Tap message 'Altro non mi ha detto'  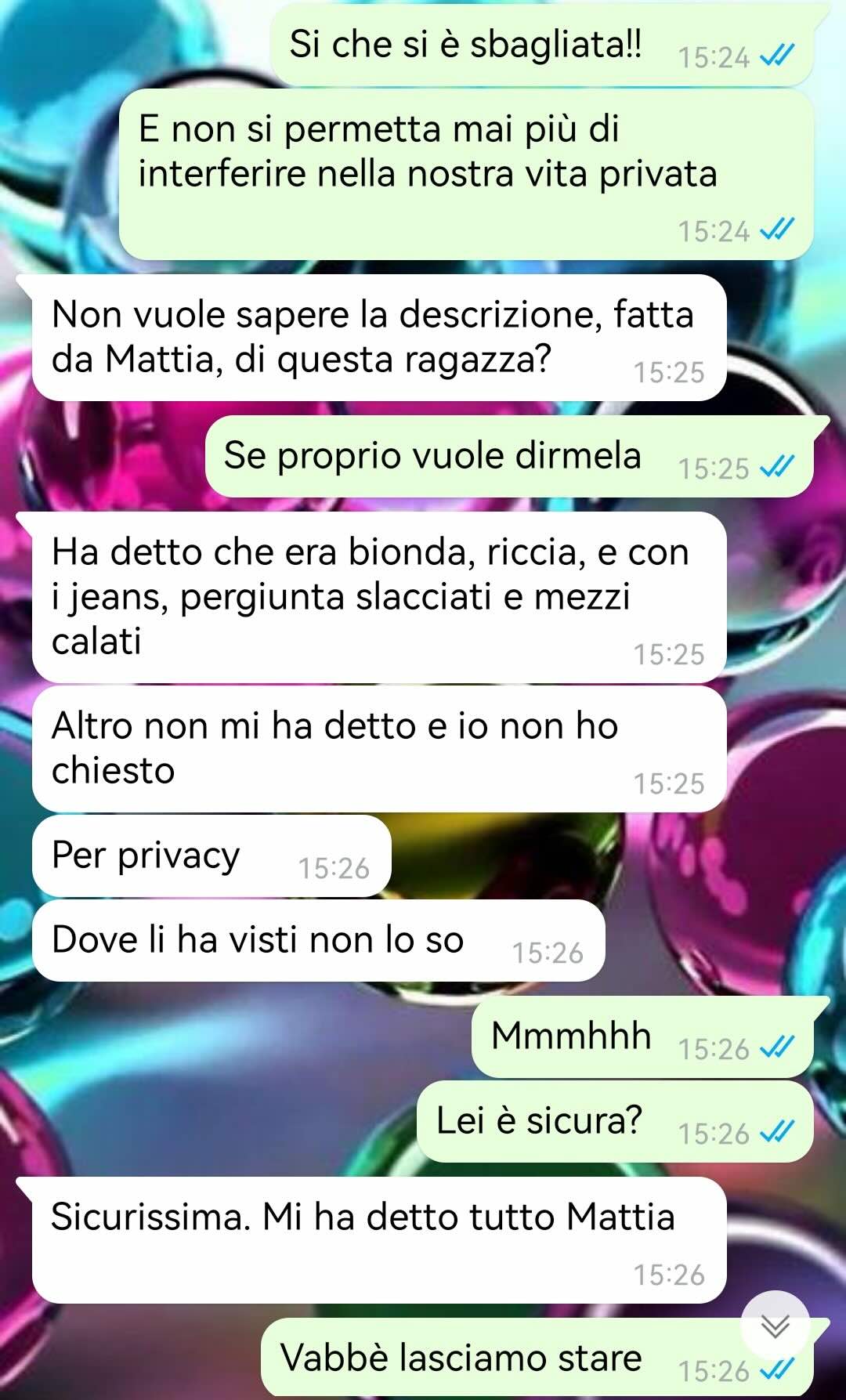[x=379, y=749]
